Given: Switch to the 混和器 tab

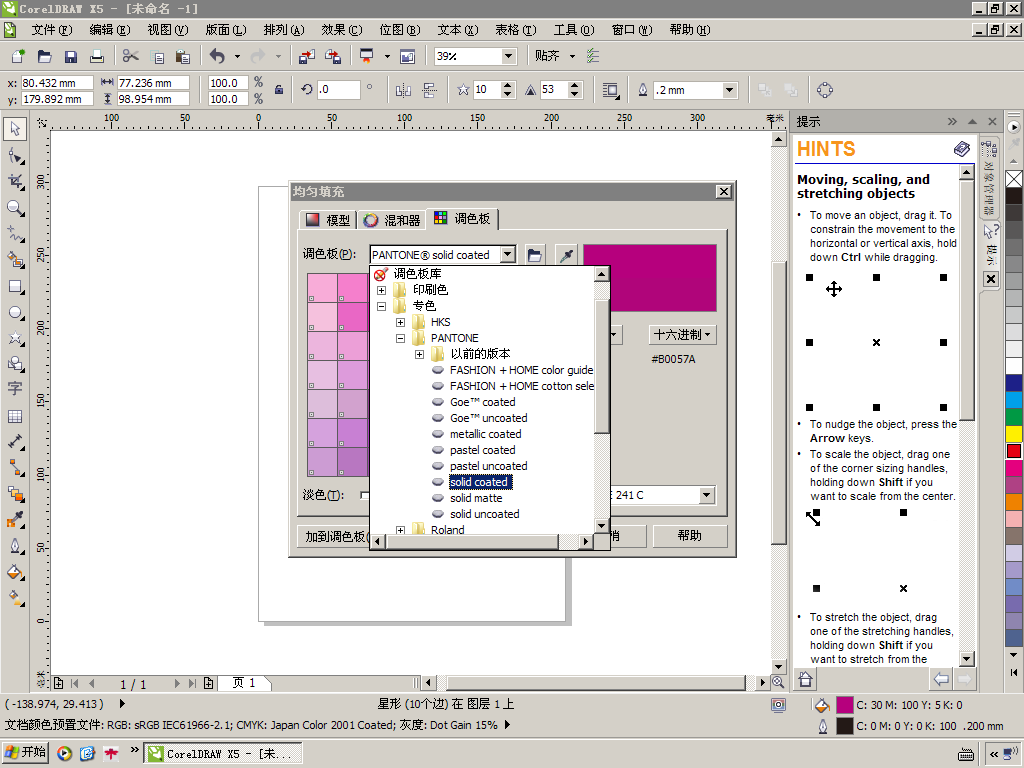Looking at the screenshot, I should 392,220.
